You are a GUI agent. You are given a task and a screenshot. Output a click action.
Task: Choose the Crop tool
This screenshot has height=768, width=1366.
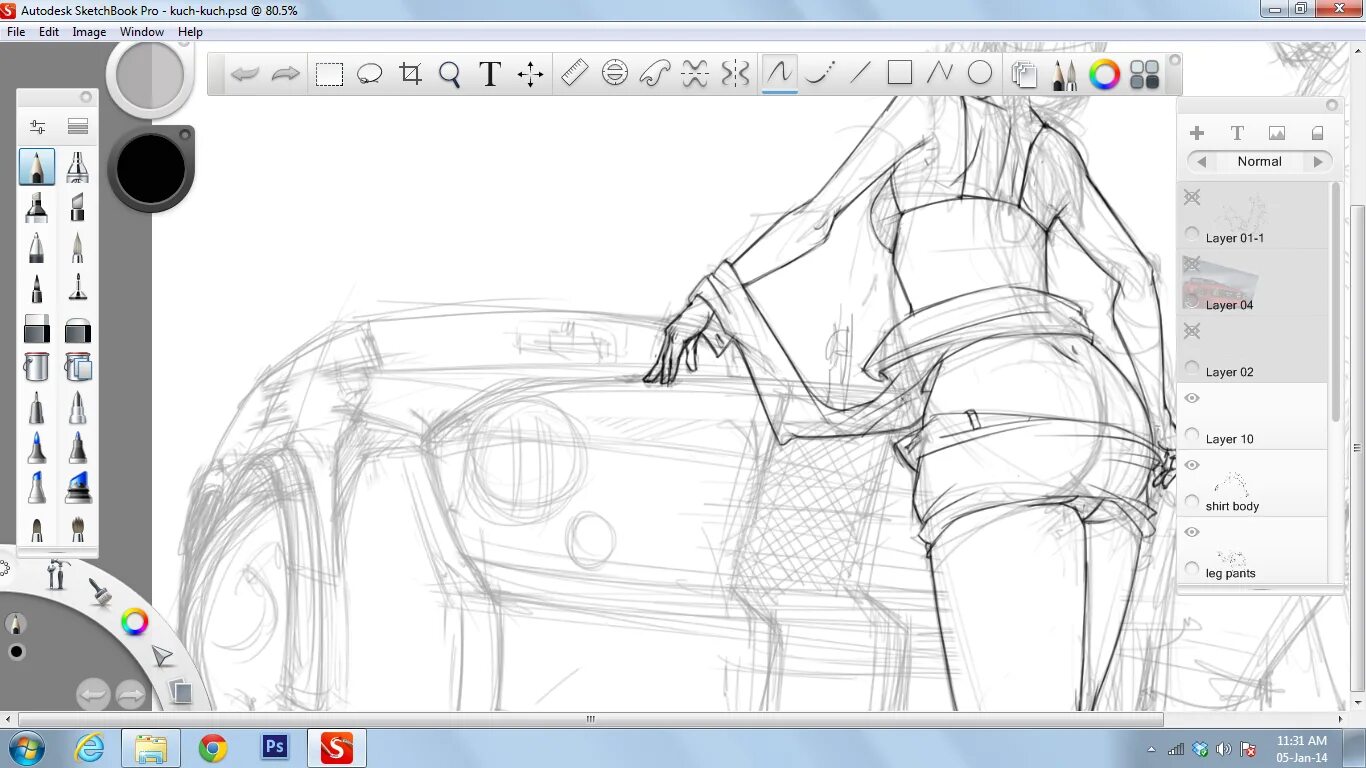click(410, 74)
